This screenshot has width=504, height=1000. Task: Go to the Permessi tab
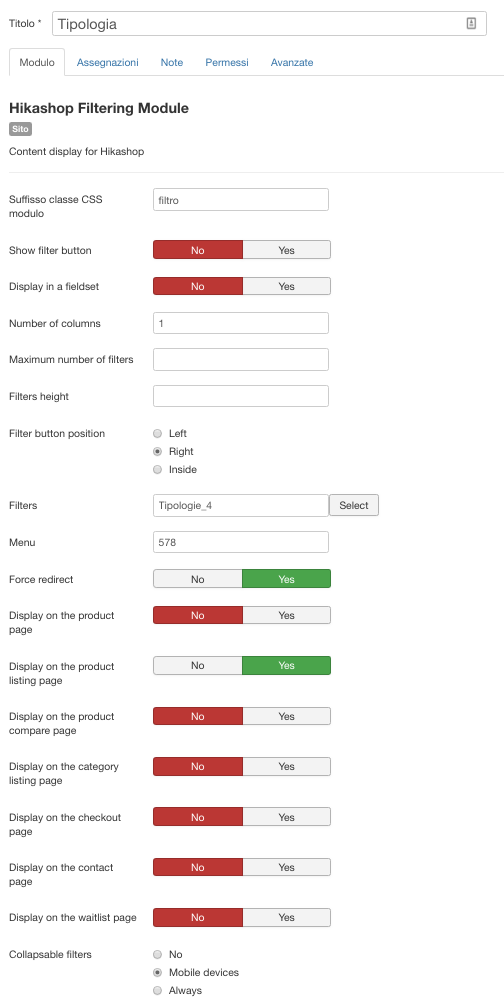pyautogui.click(x=226, y=62)
